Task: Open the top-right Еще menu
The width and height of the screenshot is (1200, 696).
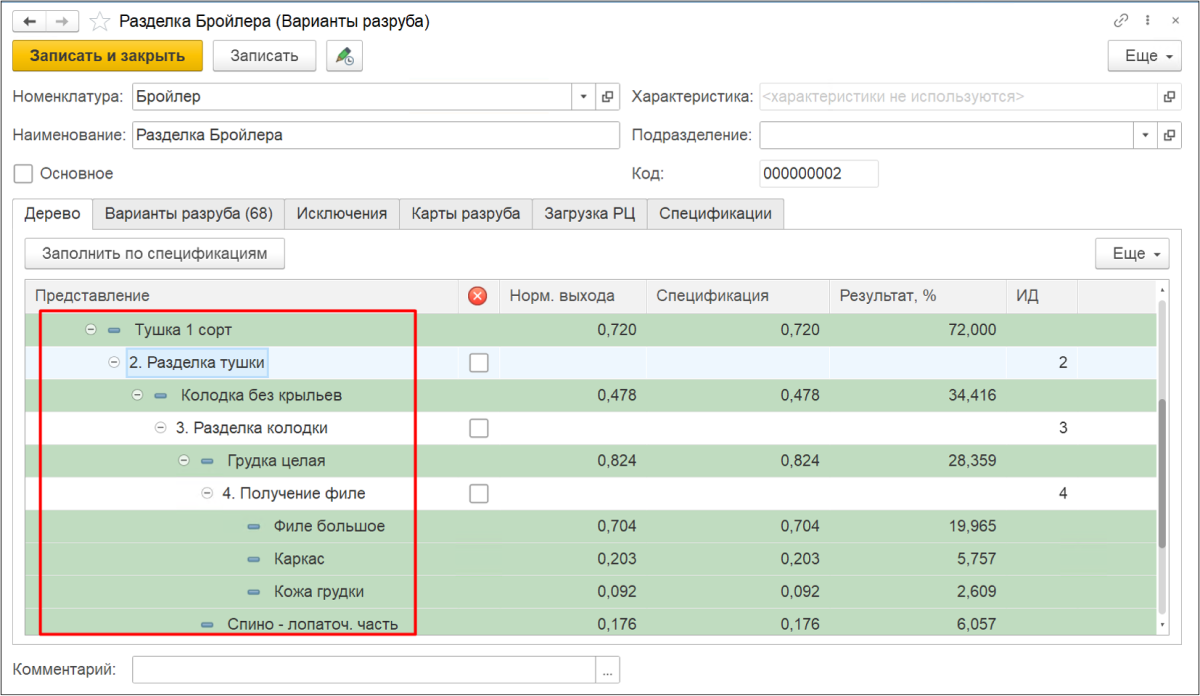Action: (x=1145, y=56)
